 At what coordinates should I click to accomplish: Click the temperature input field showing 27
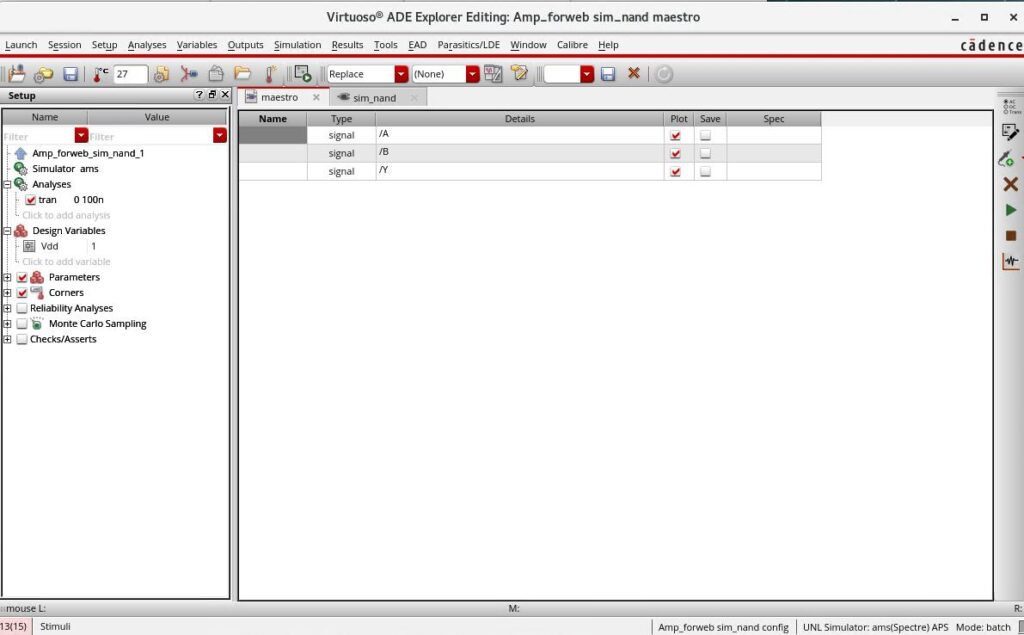click(130, 74)
